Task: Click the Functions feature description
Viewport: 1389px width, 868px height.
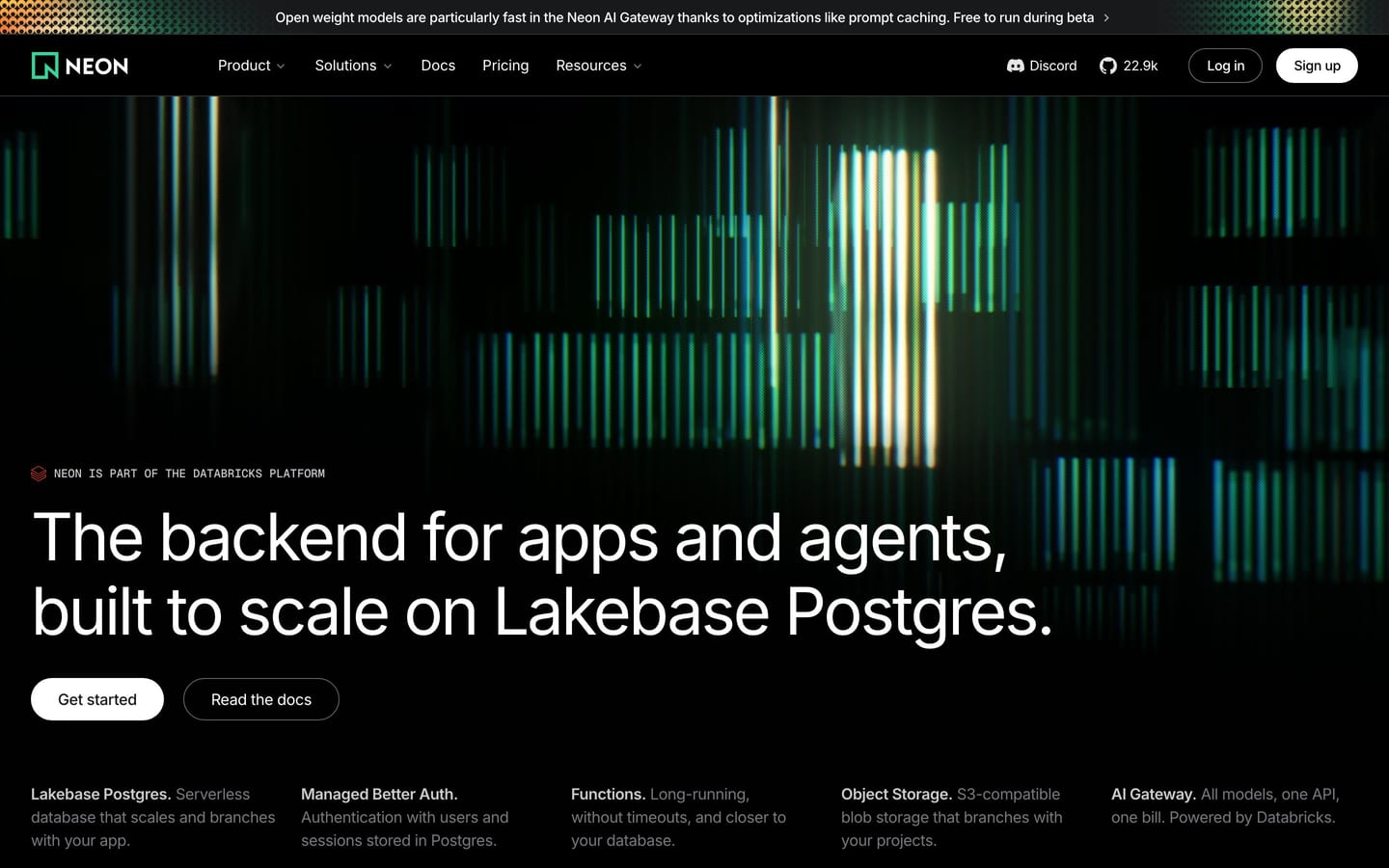Action: click(x=679, y=817)
